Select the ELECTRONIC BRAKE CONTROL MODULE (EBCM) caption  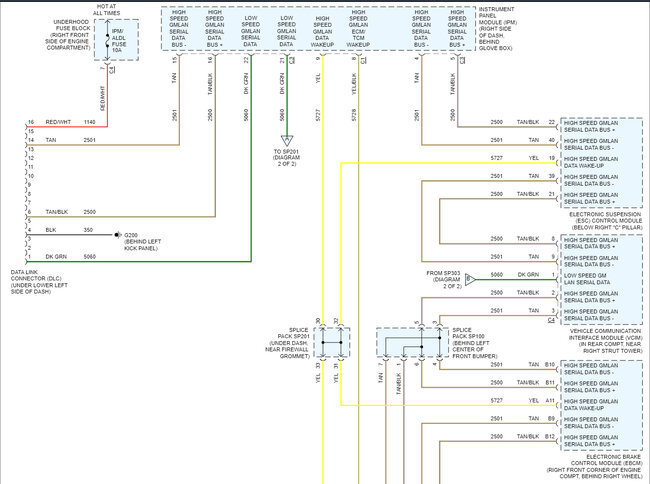coord(594,467)
